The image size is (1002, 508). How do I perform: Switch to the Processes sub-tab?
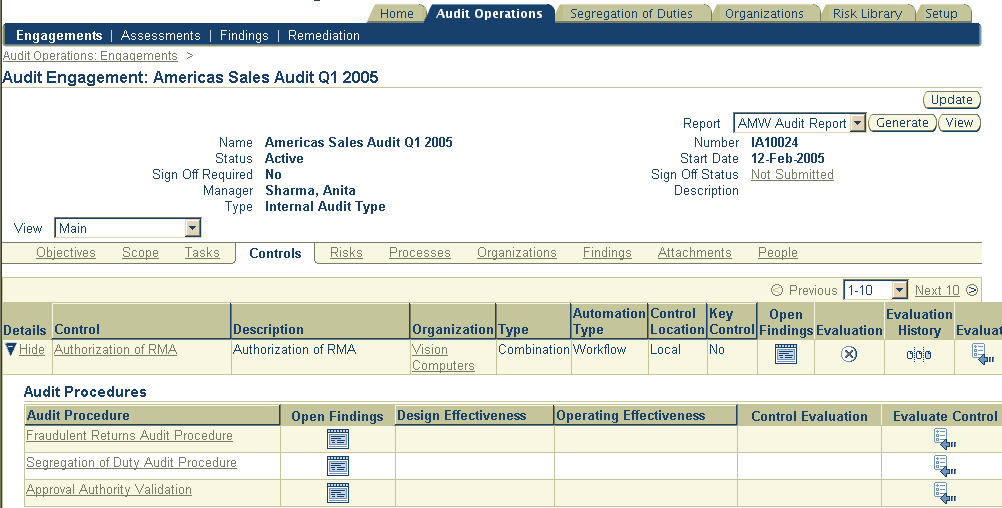tap(419, 252)
